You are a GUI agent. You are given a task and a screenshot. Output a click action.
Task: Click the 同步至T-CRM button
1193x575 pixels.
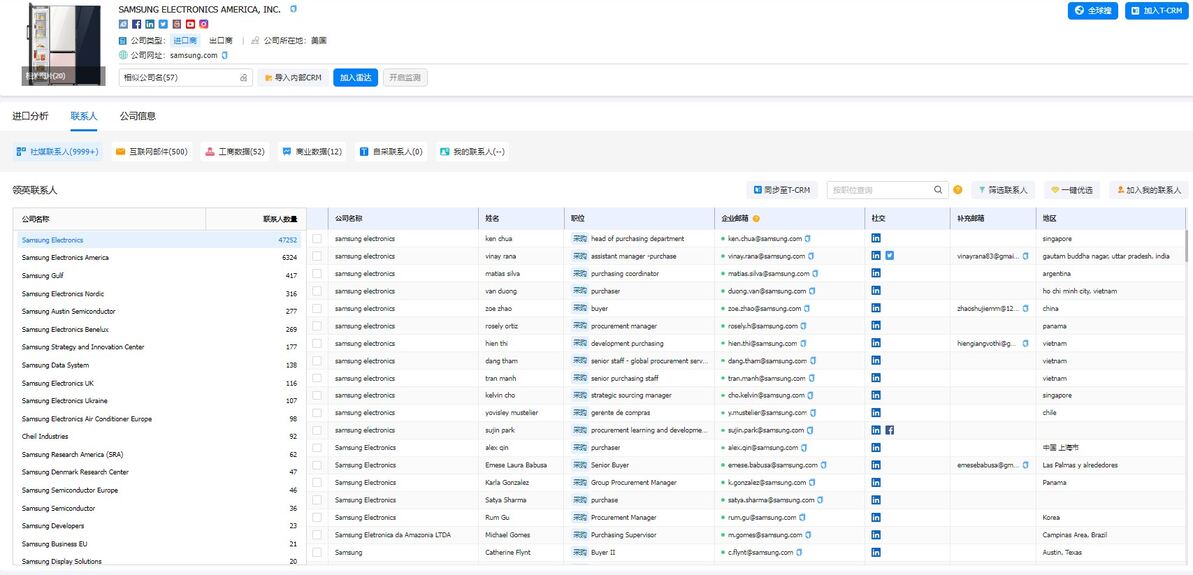(782, 190)
